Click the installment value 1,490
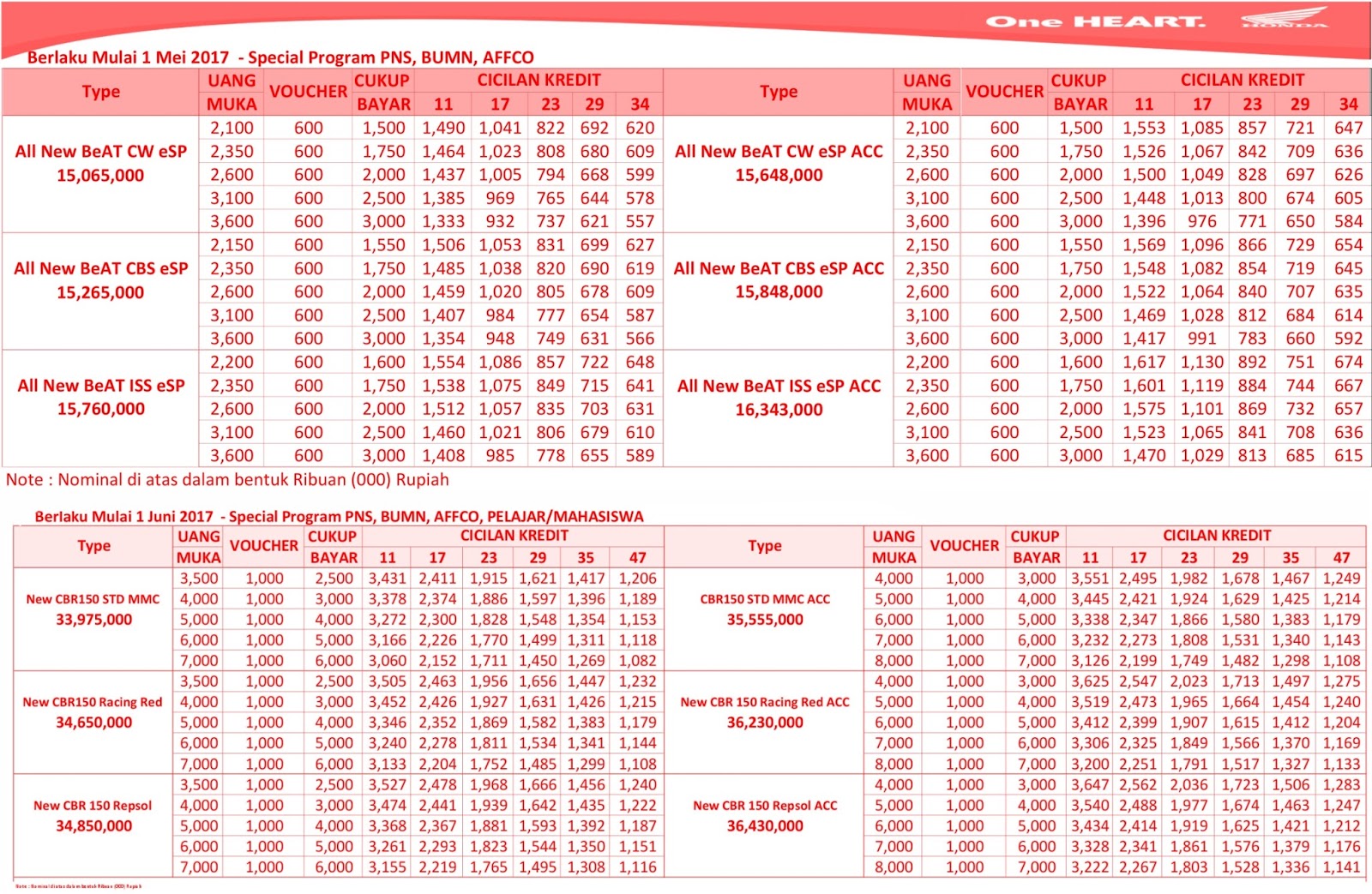The width and height of the screenshot is (1372, 894). [x=443, y=128]
